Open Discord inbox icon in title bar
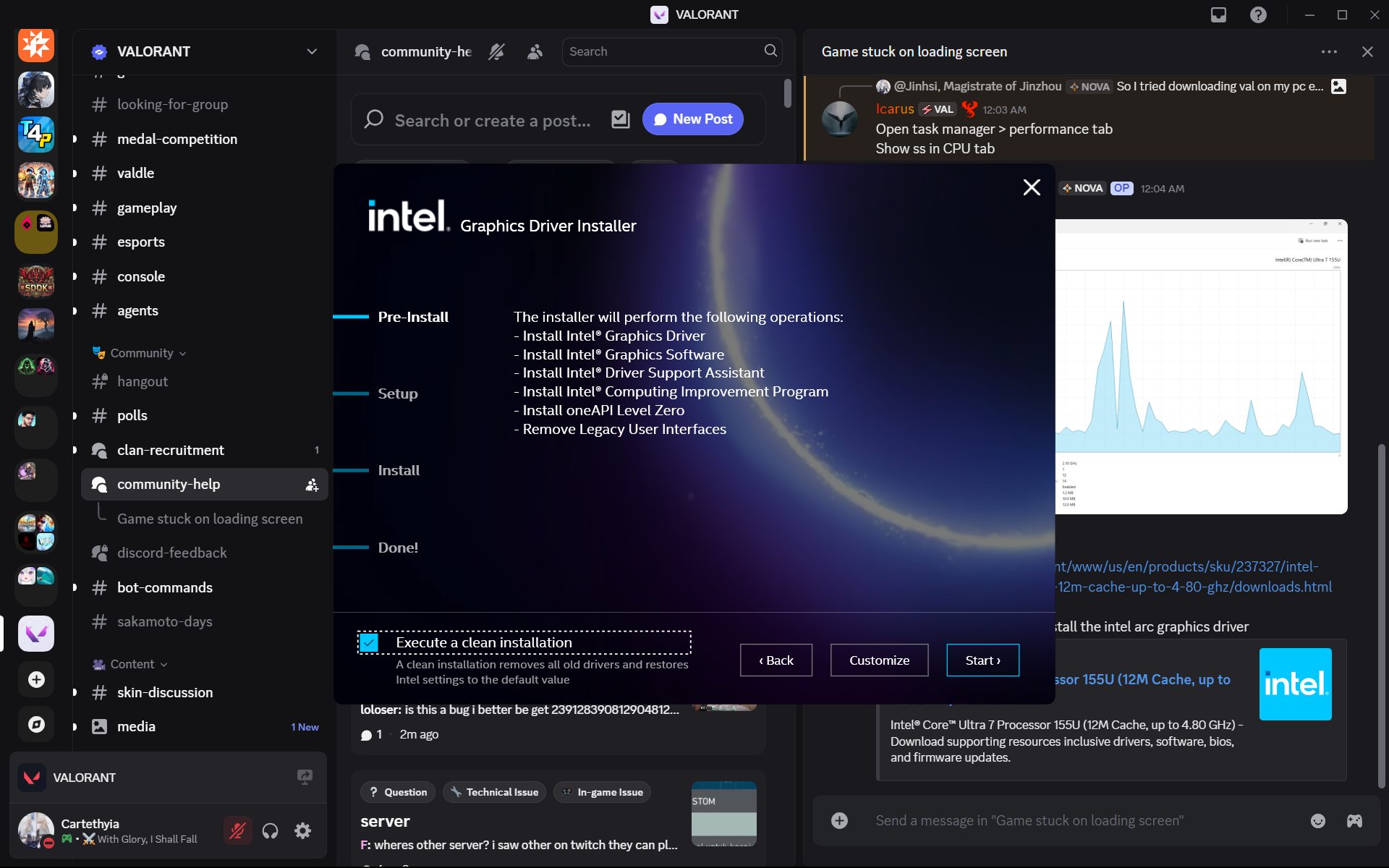Viewport: 1389px width, 868px height. tap(1218, 14)
